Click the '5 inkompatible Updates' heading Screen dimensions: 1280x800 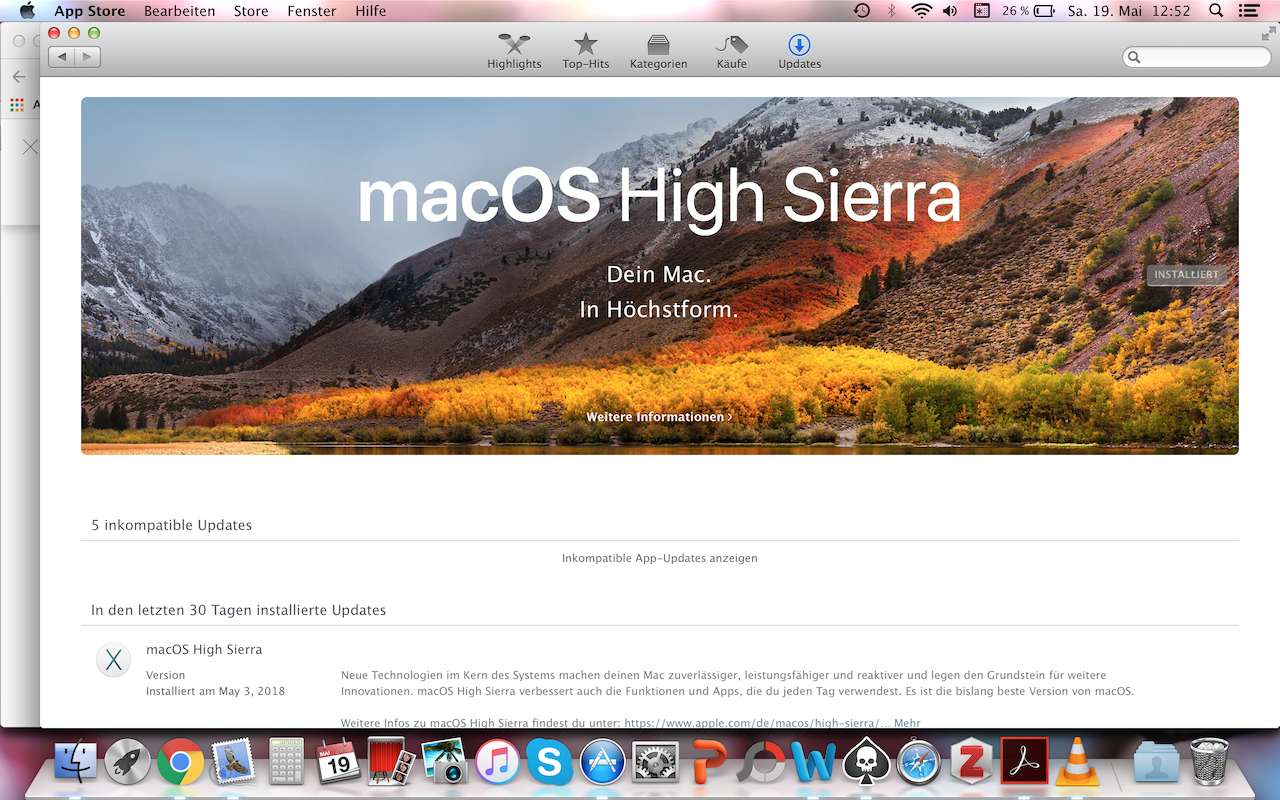[172, 525]
